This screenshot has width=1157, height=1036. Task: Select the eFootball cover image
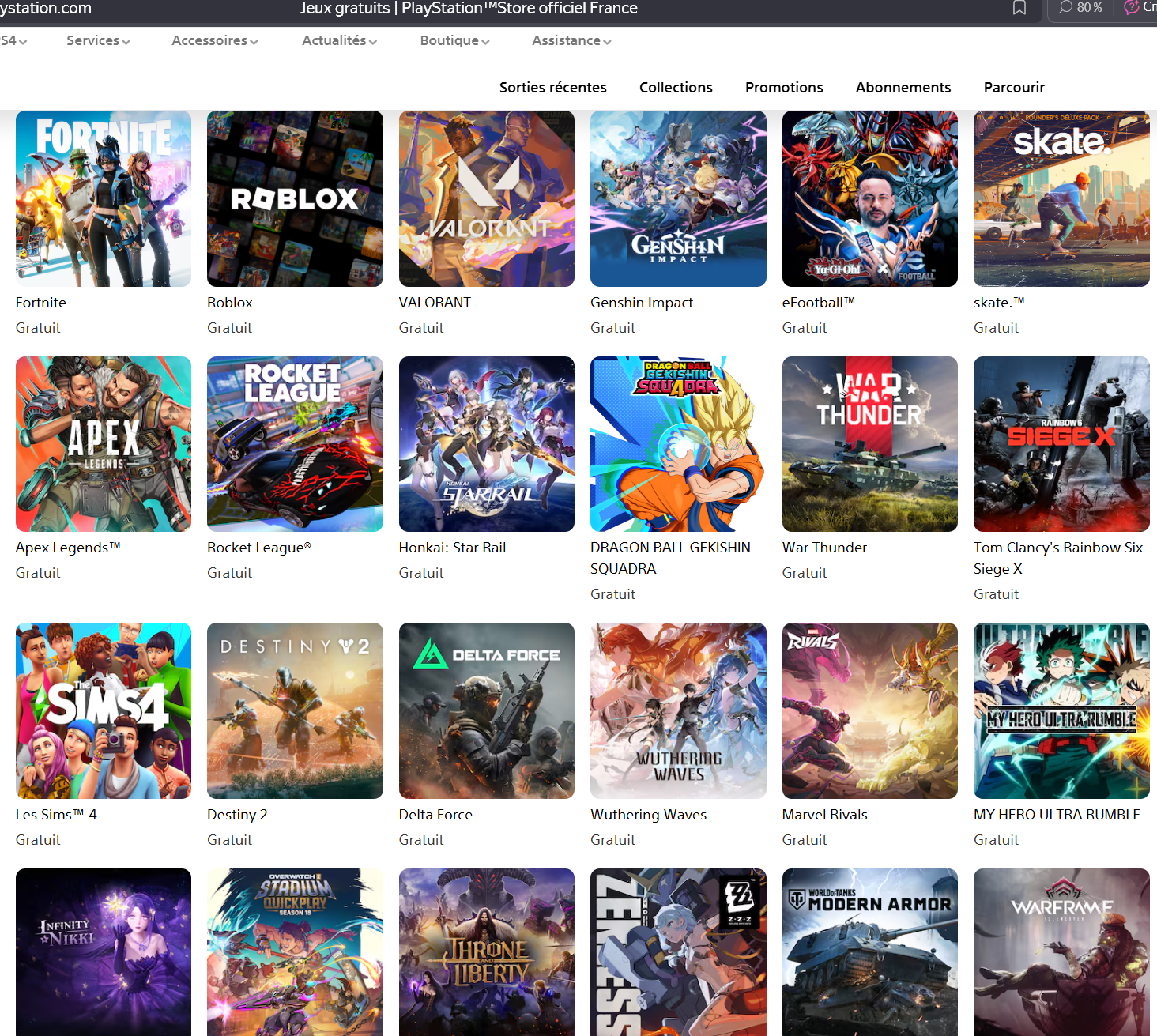pos(870,198)
